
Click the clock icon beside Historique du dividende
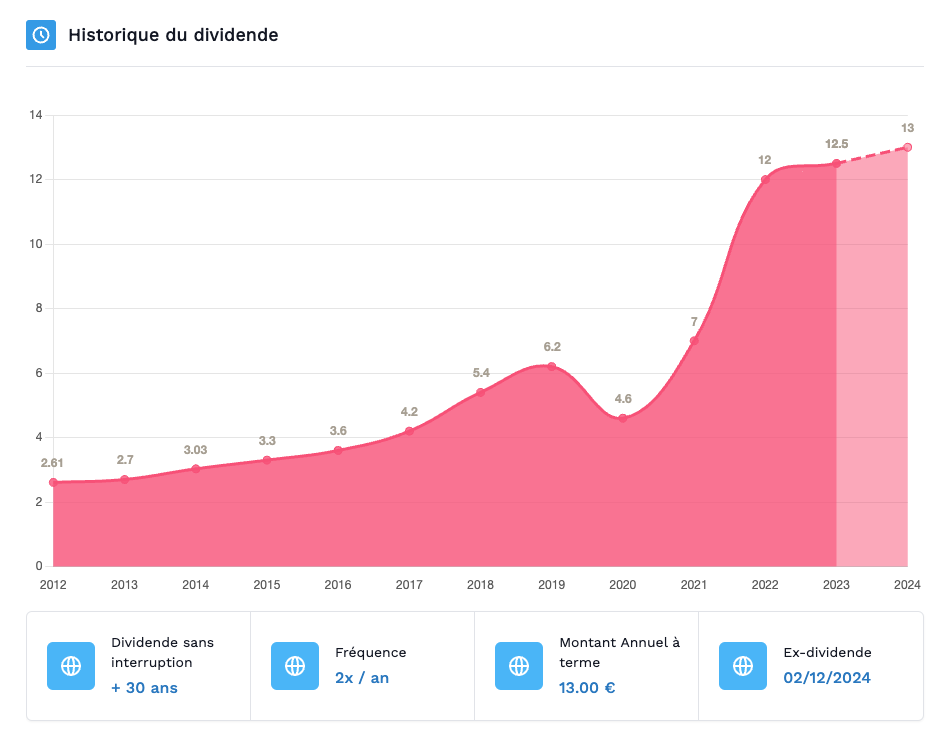pos(41,35)
